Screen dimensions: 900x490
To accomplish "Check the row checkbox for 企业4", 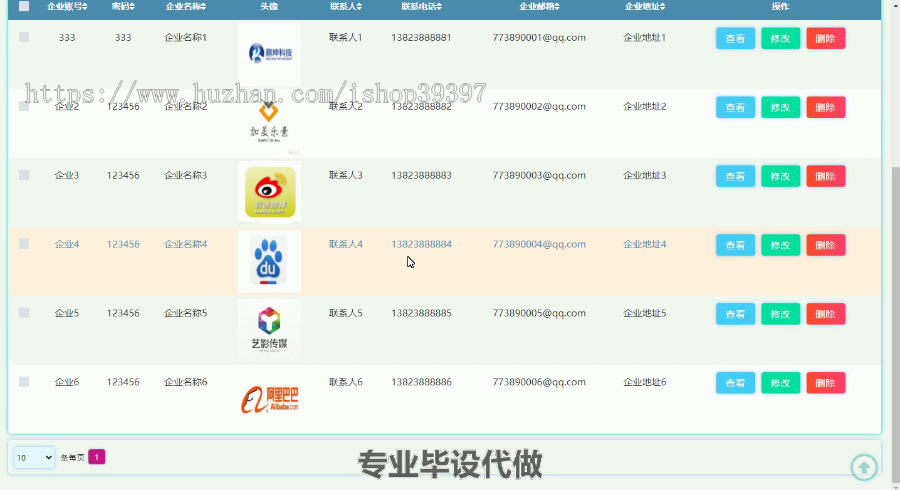I will [24, 244].
